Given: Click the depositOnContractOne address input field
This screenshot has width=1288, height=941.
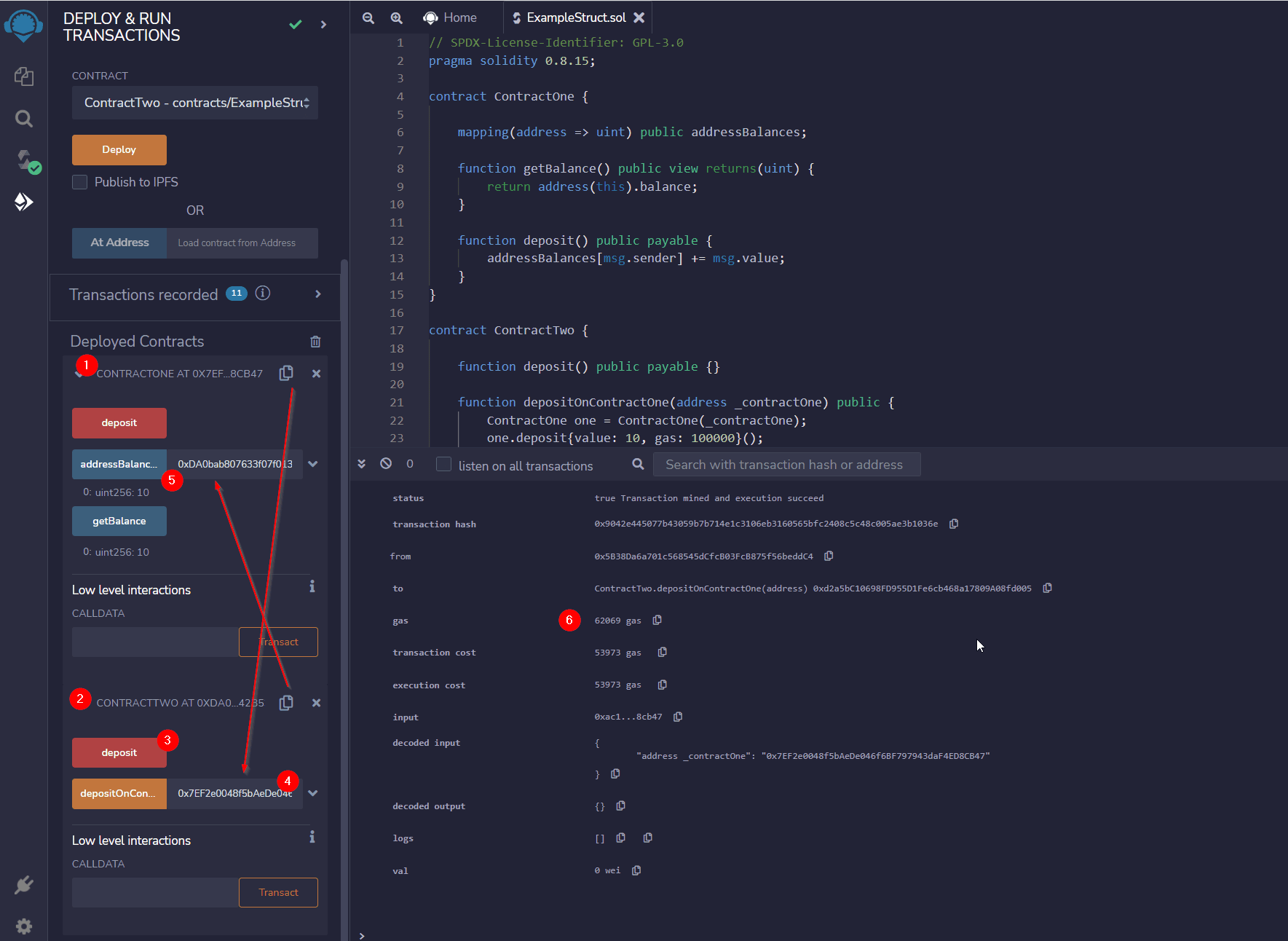Looking at the screenshot, I should tap(234, 793).
